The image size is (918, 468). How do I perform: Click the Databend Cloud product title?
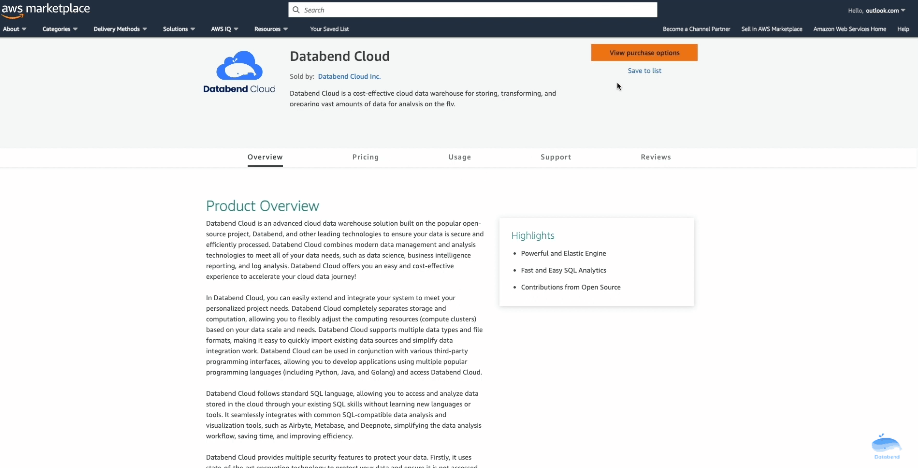[x=340, y=56]
